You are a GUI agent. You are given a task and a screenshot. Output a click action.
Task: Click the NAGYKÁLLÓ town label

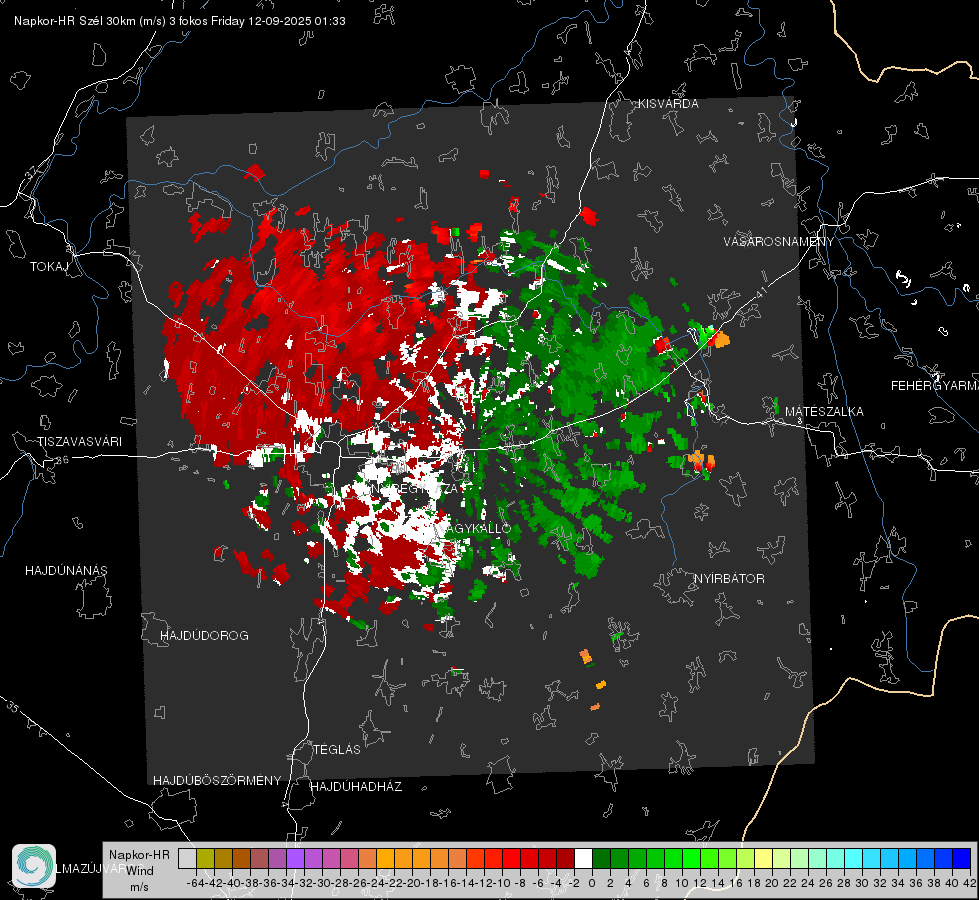473,528
